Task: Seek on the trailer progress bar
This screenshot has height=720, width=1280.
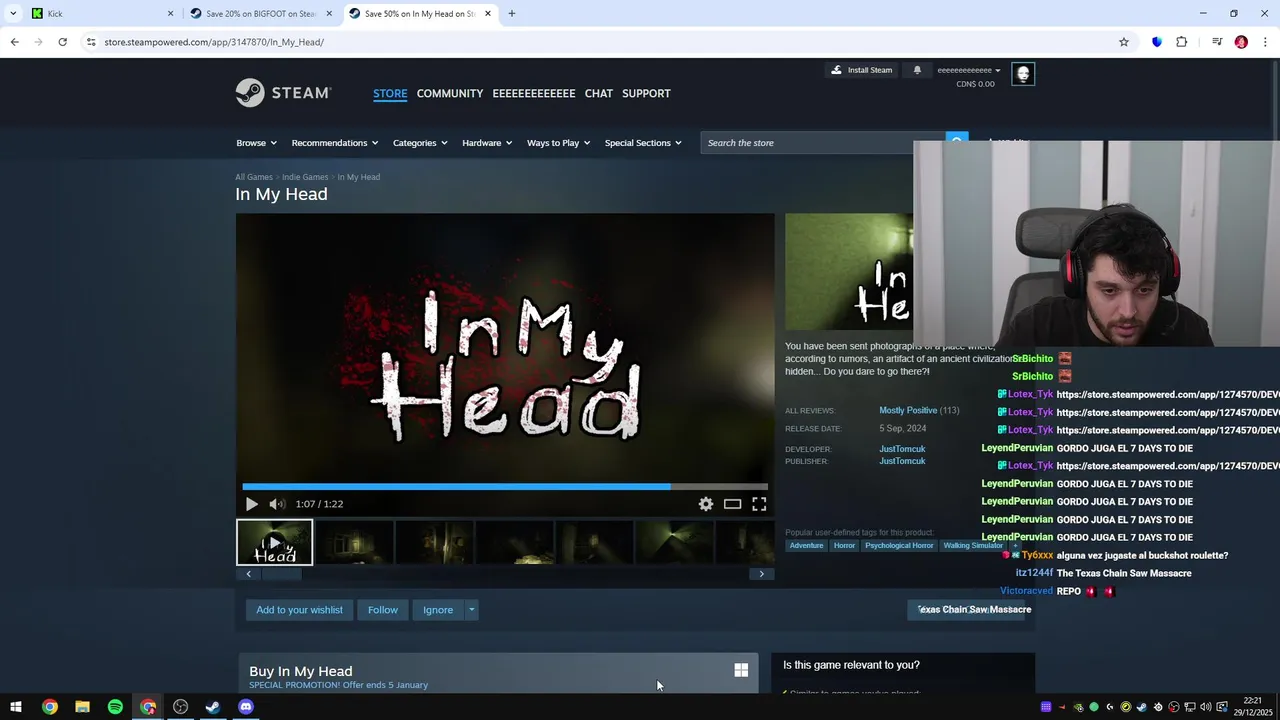Action: click(505, 487)
